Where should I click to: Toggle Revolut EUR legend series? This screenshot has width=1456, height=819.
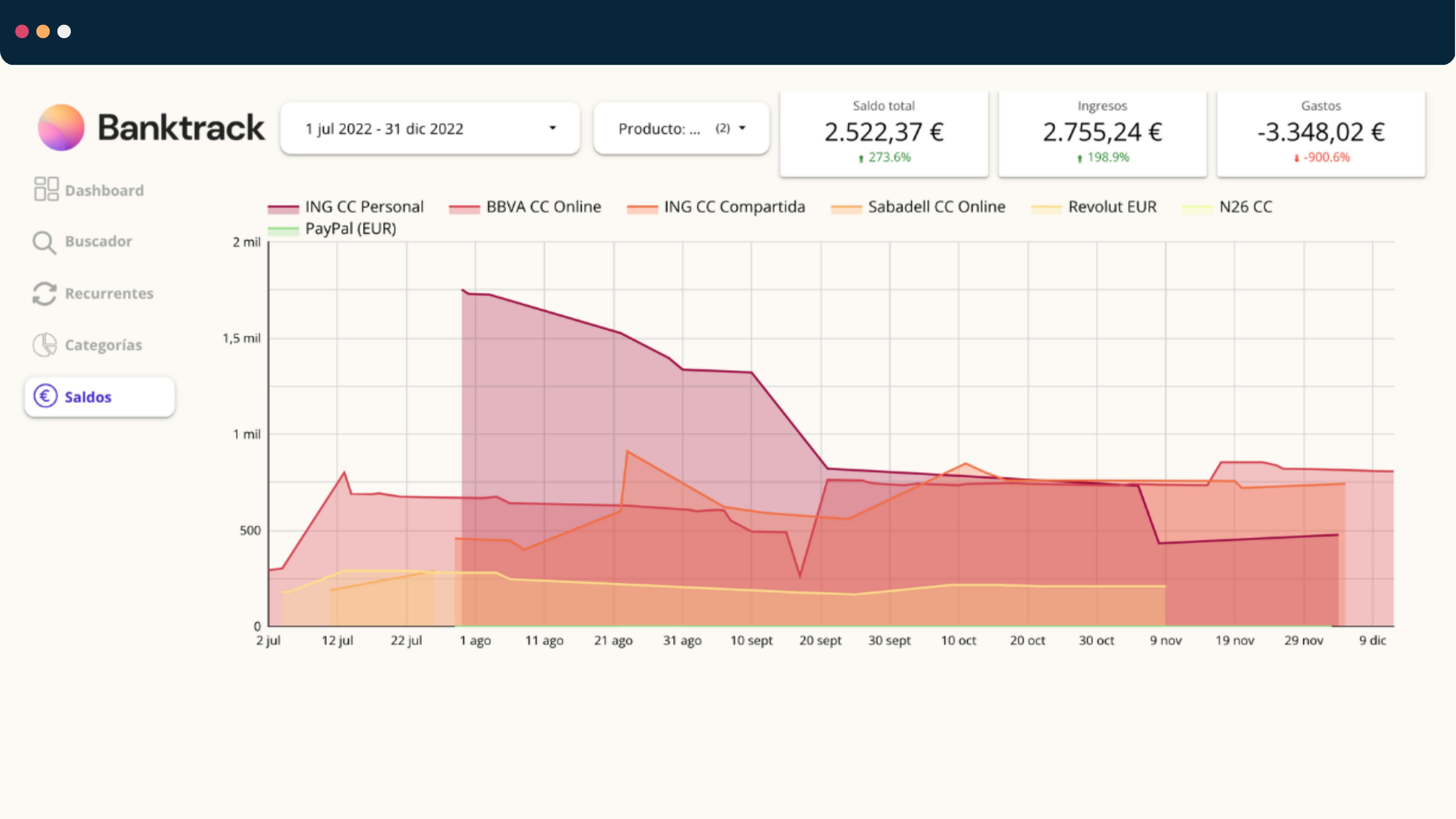tap(1094, 207)
